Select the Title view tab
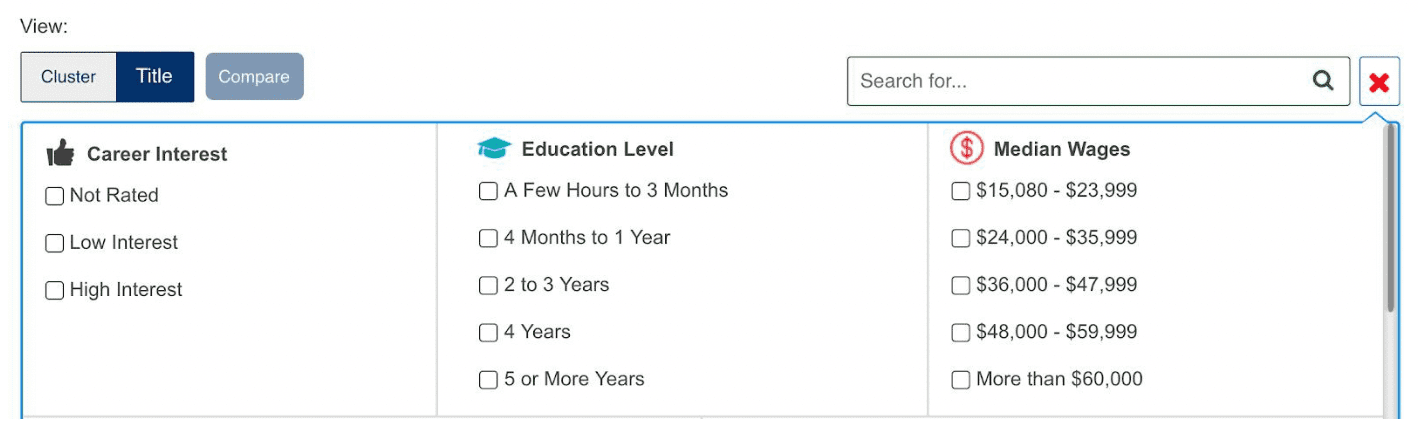The height and width of the screenshot is (440, 1418). pos(155,77)
